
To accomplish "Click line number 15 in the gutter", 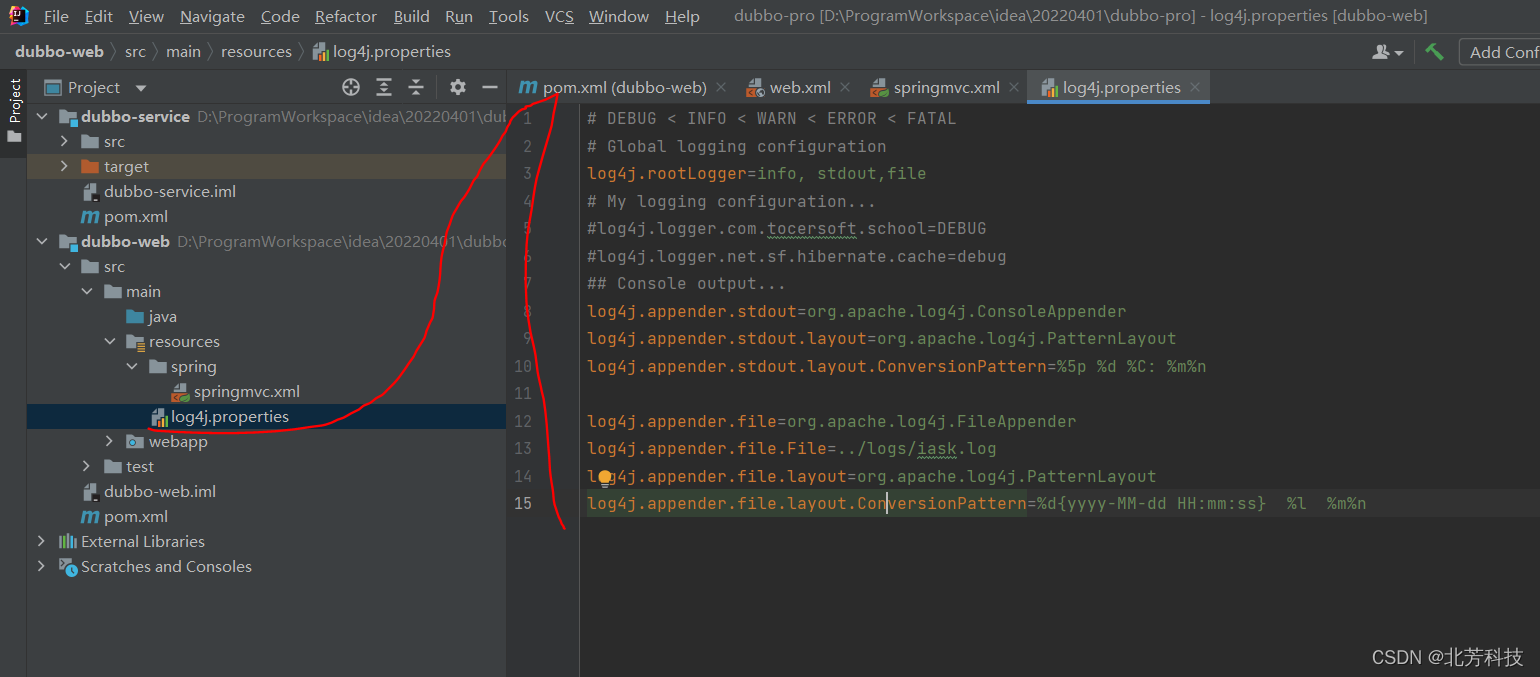I will [x=523, y=503].
